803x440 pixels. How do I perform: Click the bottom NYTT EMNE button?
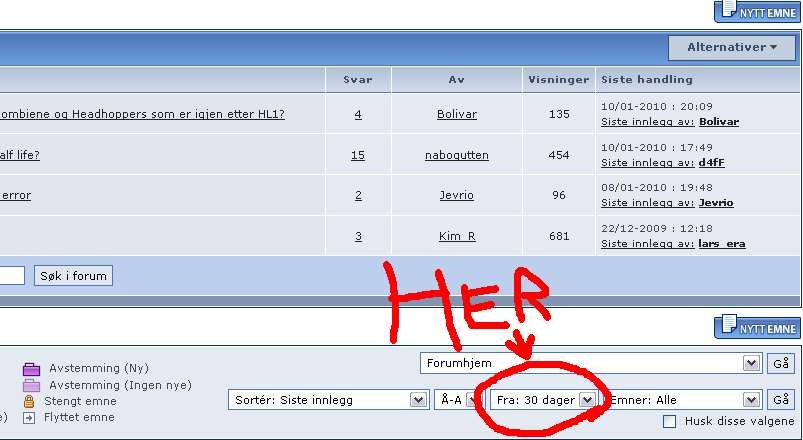pos(758,327)
